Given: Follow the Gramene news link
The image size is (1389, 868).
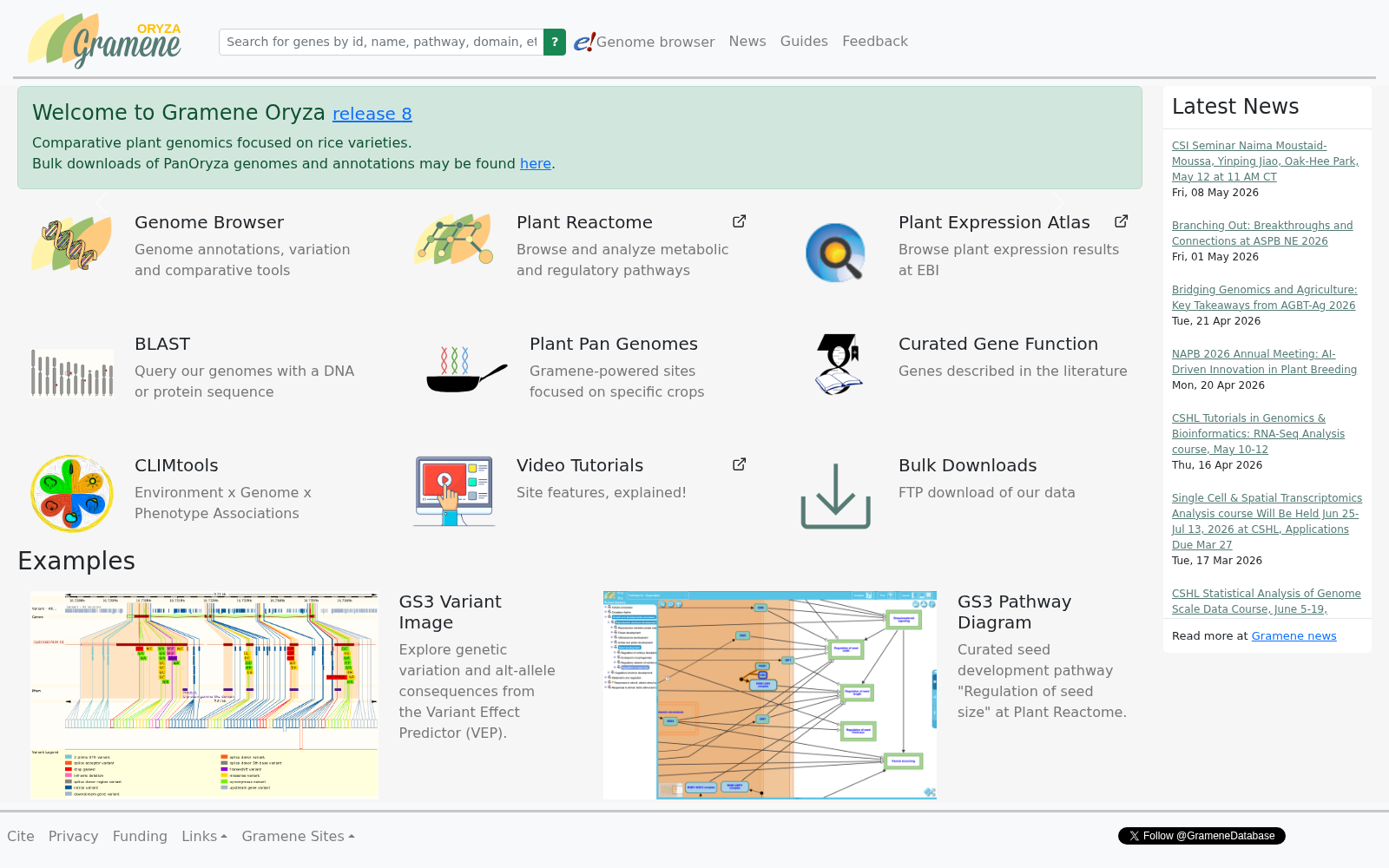Looking at the screenshot, I should coord(1294,636).
